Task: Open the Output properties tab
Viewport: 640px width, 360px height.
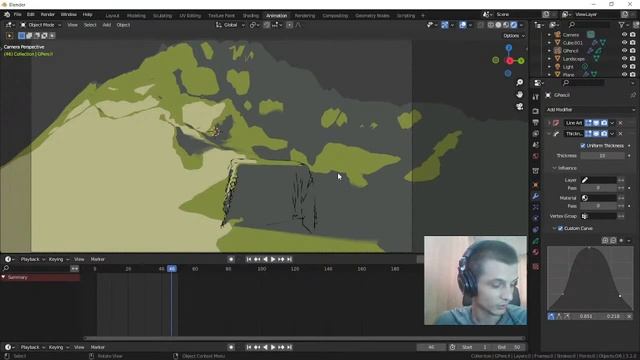Action: pyautogui.click(x=536, y=122)
